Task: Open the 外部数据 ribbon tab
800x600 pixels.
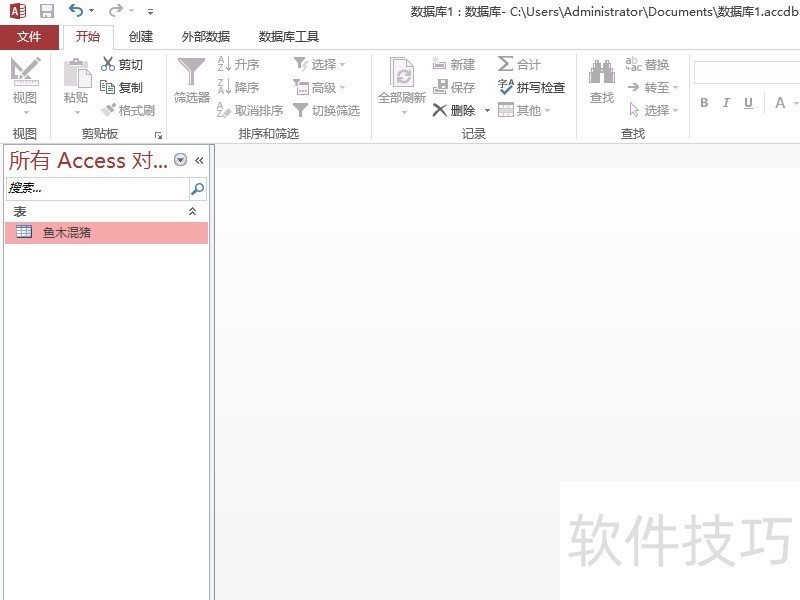Action: coord(205,37)
